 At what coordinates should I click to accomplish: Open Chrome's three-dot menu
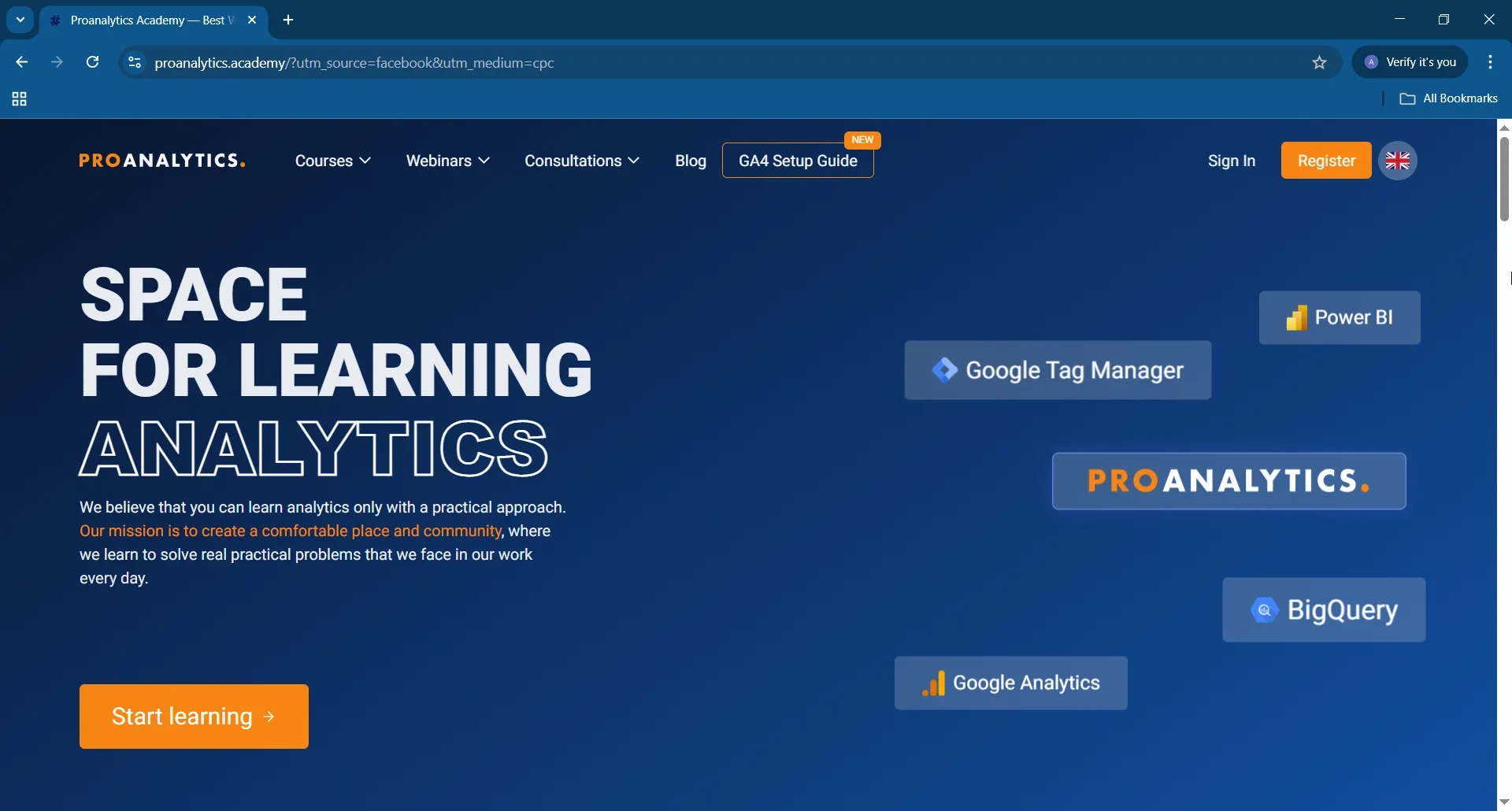[x=1491, y=62]
